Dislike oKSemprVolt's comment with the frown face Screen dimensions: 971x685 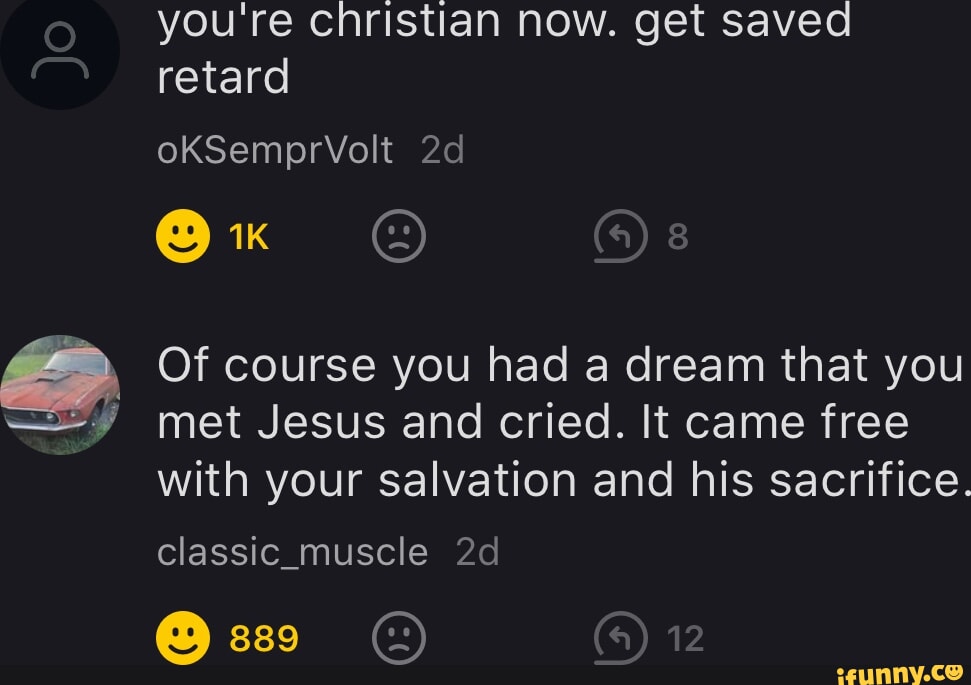pyautogui.click(x=398, y=239)
